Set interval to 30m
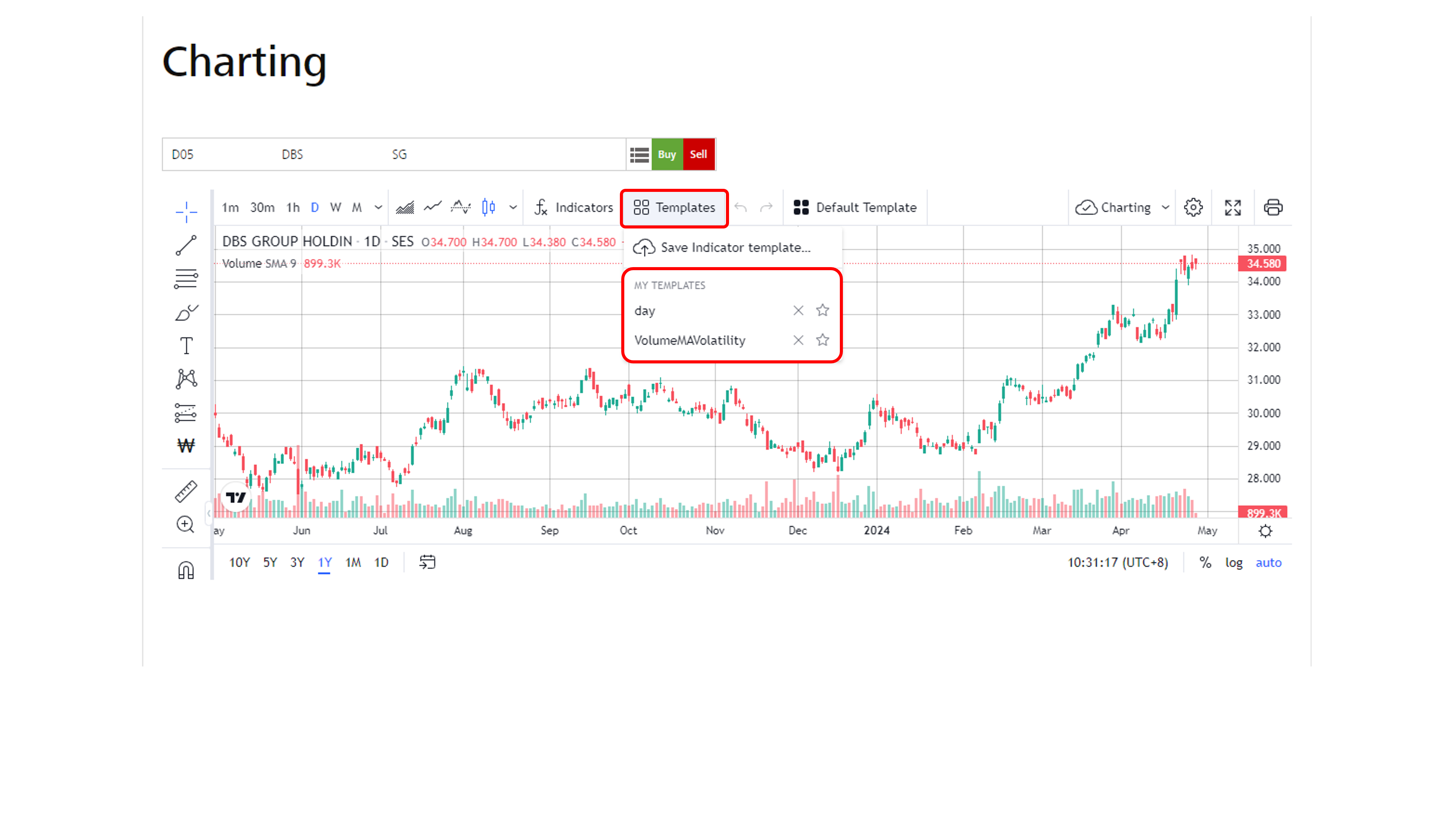The width and height of the screenshot is (1456, 839). click(262, 207)
